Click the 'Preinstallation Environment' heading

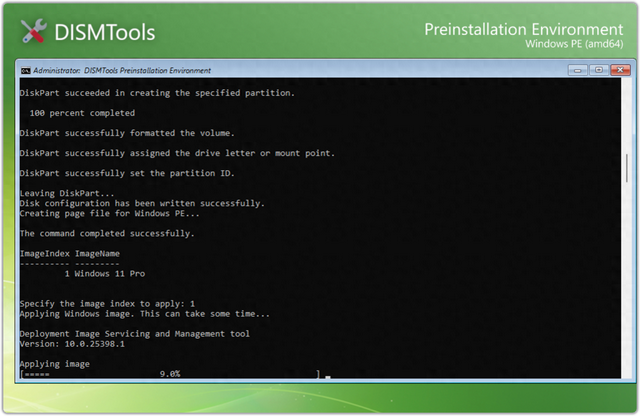(524, 29)
